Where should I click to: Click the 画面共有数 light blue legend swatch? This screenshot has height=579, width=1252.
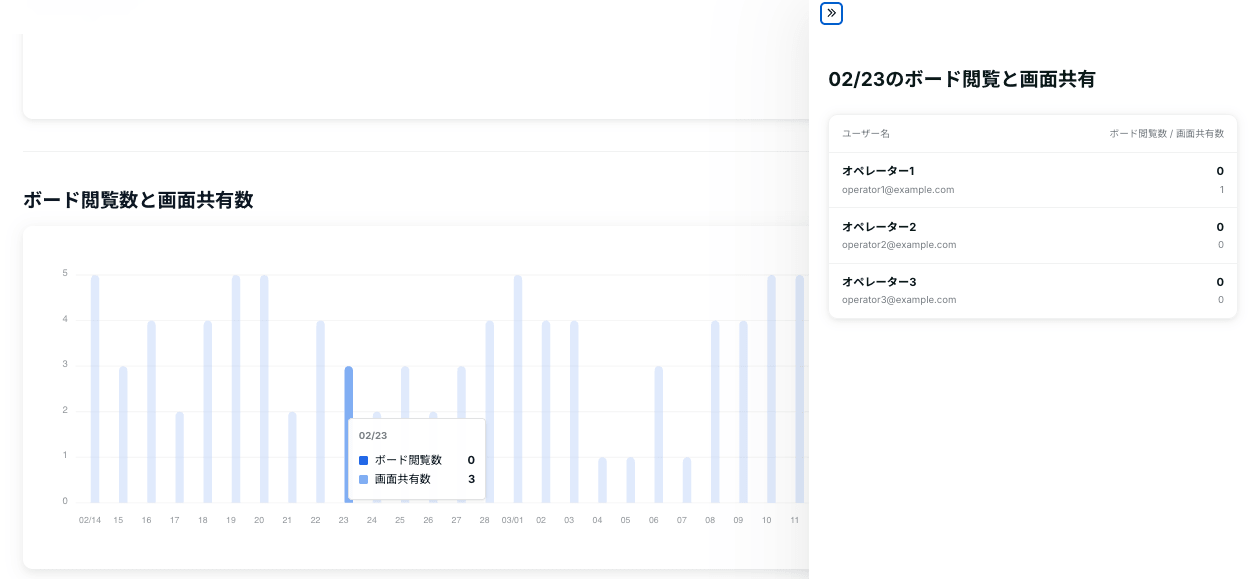[x=364, y=479]
